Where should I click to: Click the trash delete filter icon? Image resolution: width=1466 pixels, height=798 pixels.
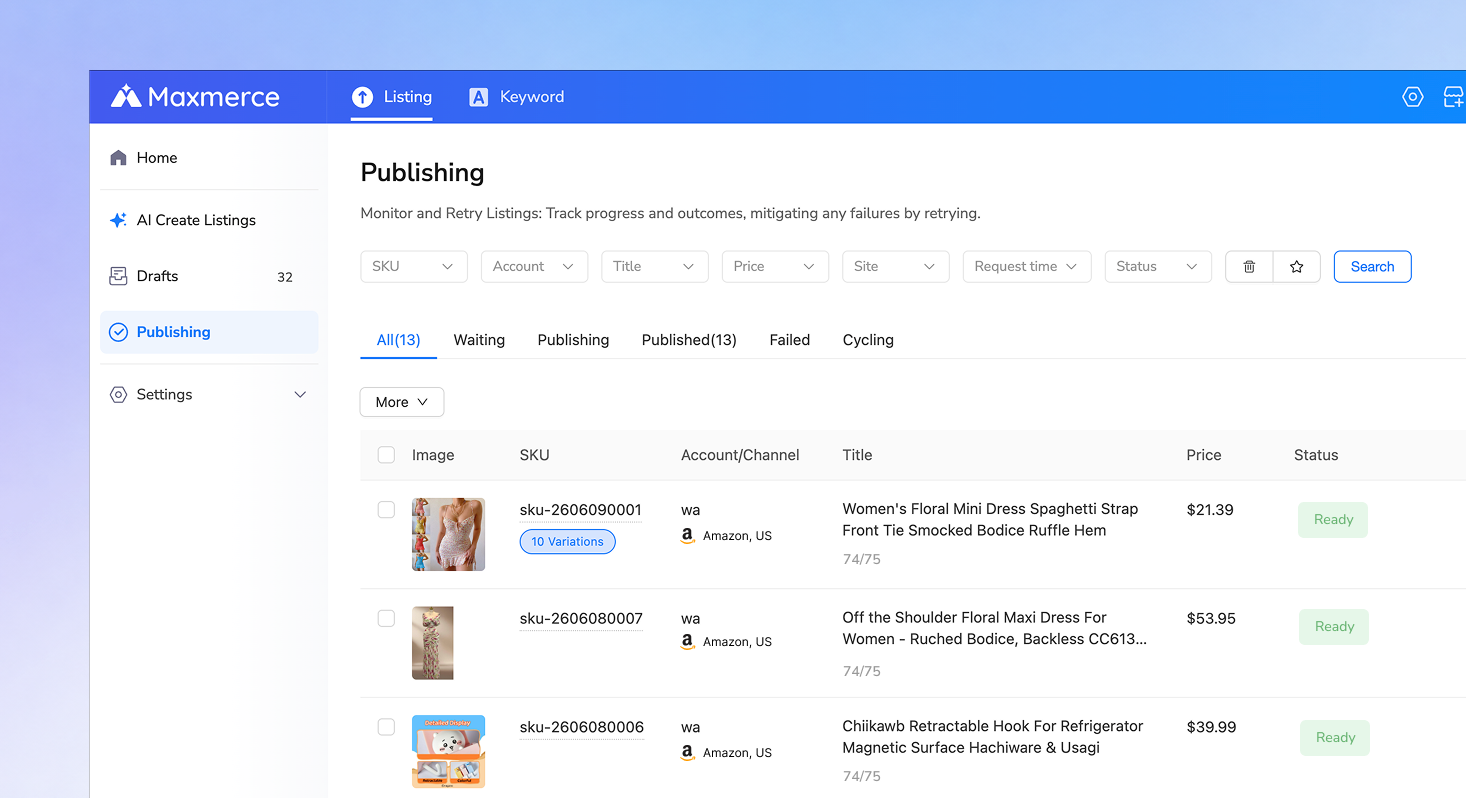coord(1249,267)
